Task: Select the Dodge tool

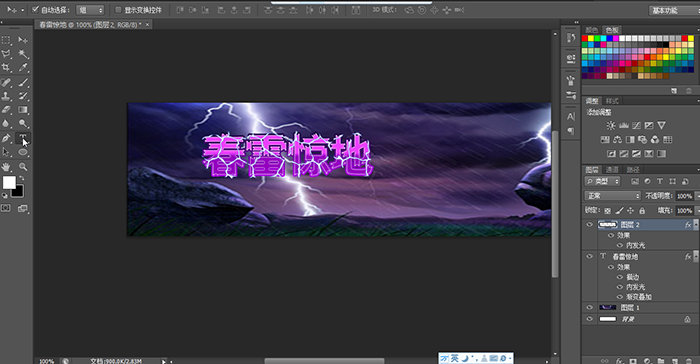Action: pyautogui.click(x=23, y=124)
